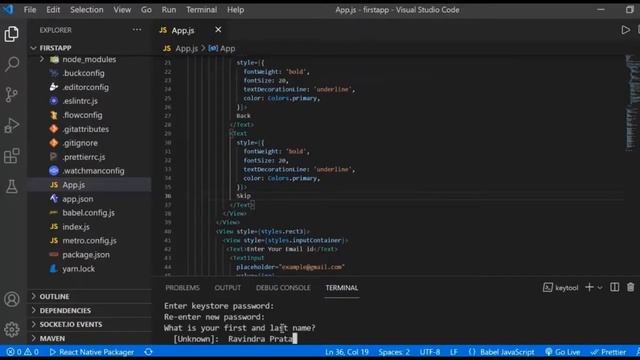Image resolution: width=640 pixels, height=360 pixels.
Task: Expand the node_modules folder
Action: [90, 60]
